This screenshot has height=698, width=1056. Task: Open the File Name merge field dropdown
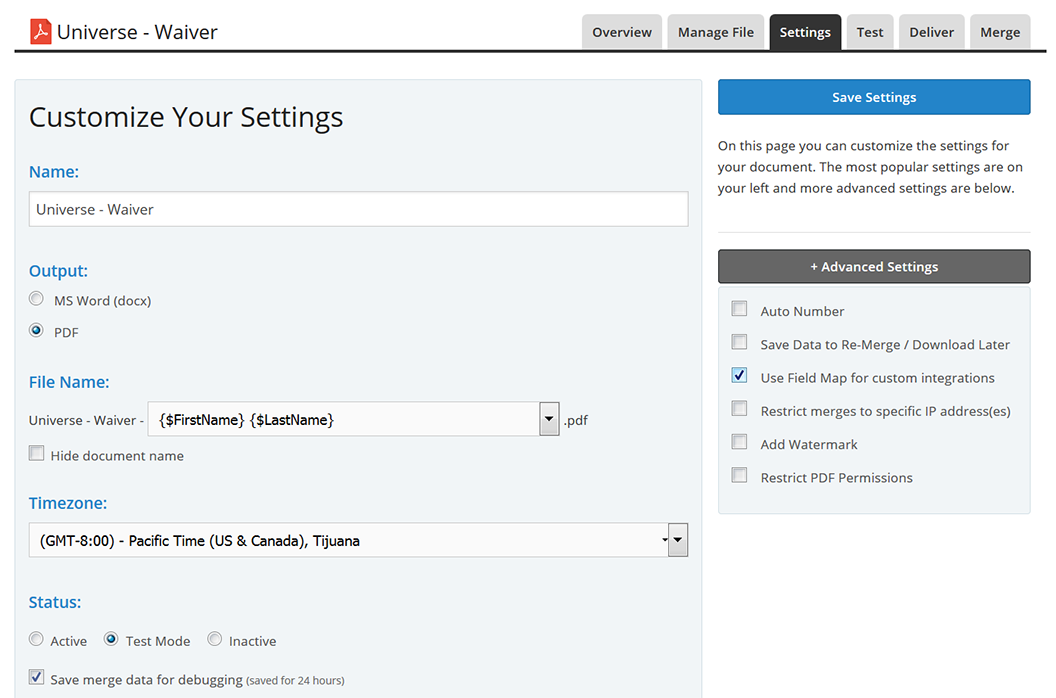(x=549, y=419)
